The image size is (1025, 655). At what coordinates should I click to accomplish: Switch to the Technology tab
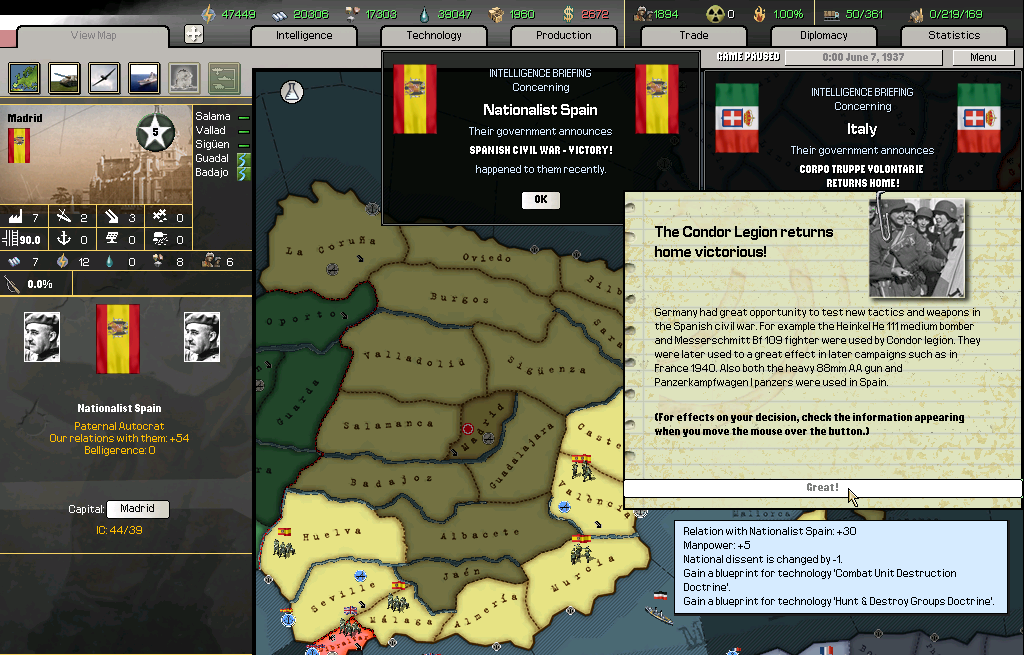point(434,35)
